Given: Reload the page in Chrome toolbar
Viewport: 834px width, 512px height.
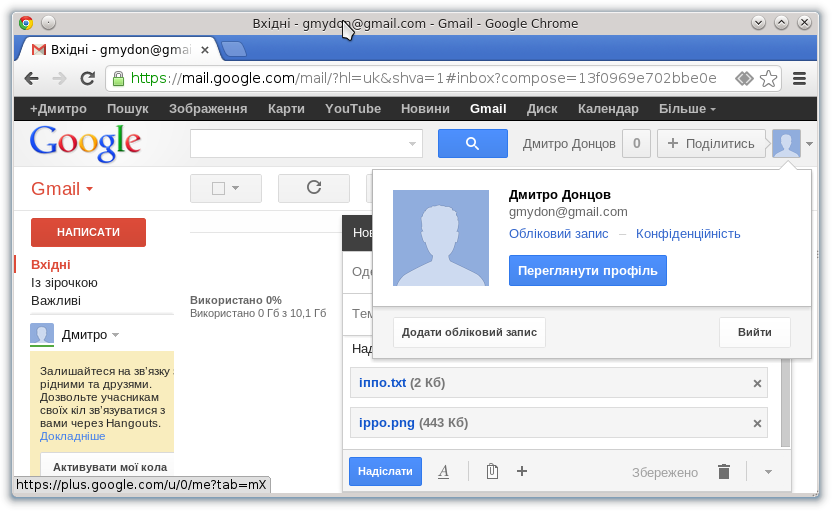Looking at the screenshot, I should (88, 79).
